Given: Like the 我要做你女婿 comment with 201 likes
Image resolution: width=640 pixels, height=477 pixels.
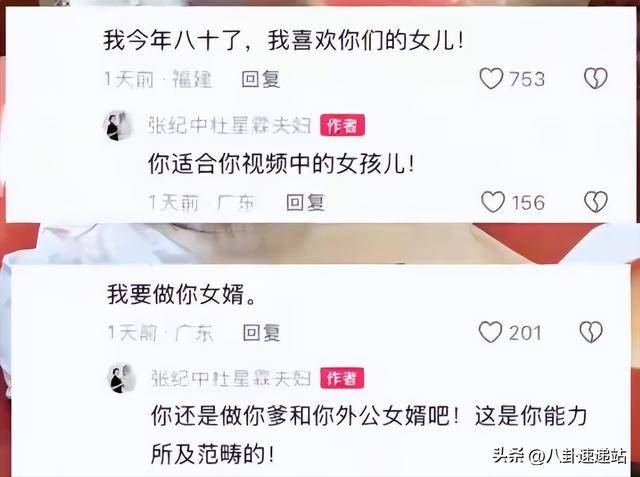Looking at the screenshot, I should pos(490,332).
